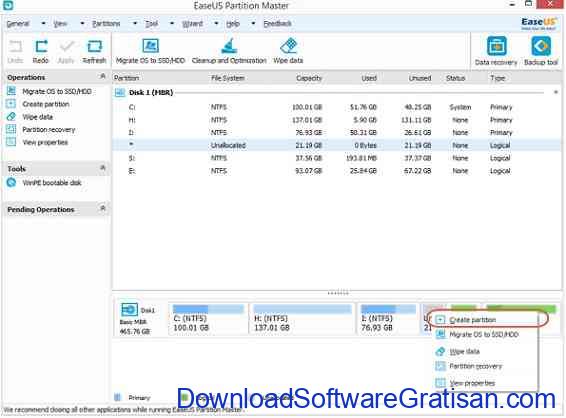Open the Backup tool icon
This screenshot has height=418, width=566.
[x=541, y=47]
